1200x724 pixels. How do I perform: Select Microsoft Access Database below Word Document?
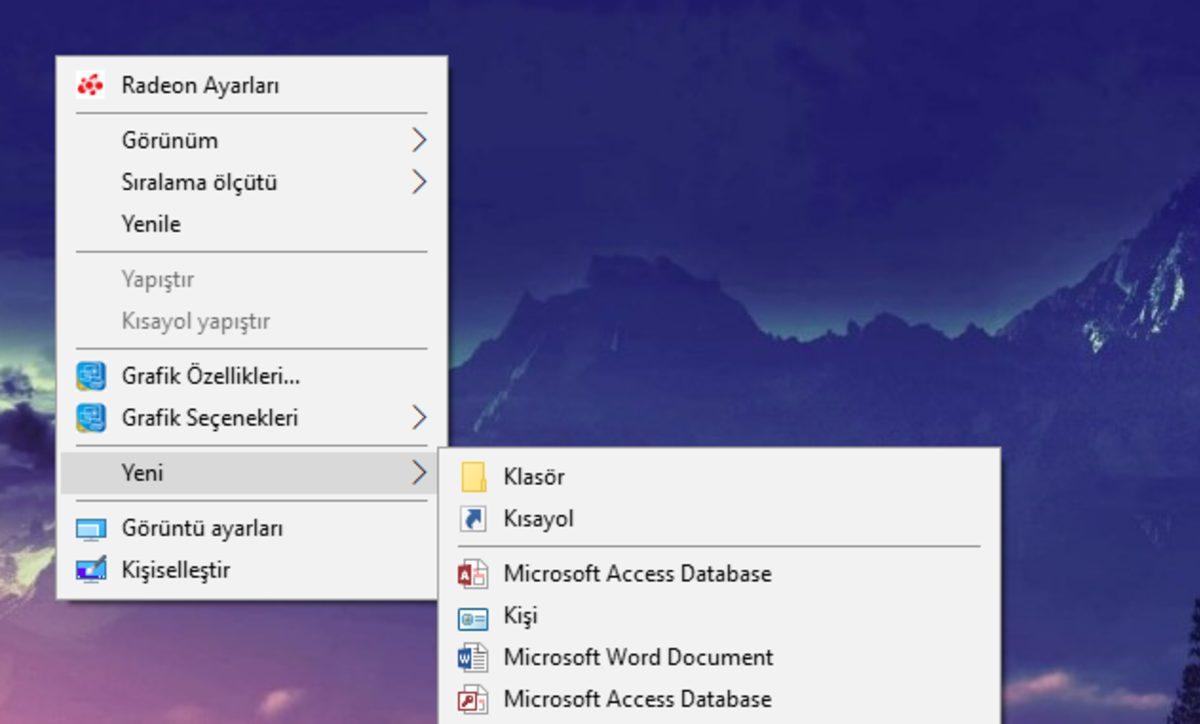[x=637, y=699]
